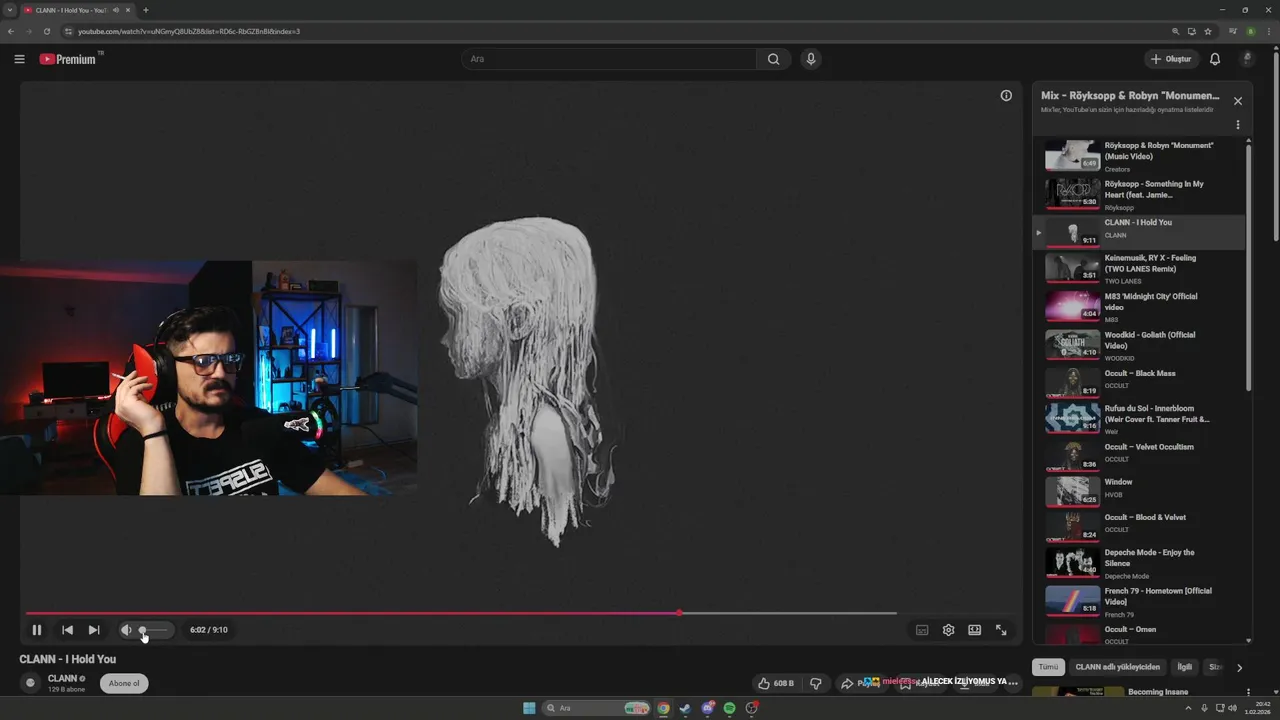Open a new browser tab
The image size is (1280, 720).
[x=146, y=10]
